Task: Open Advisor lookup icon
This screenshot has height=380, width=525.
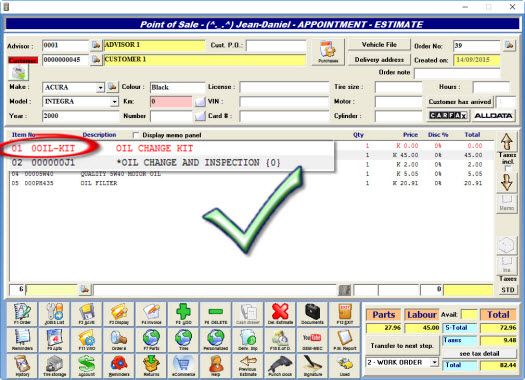Action: coord(96,45)
